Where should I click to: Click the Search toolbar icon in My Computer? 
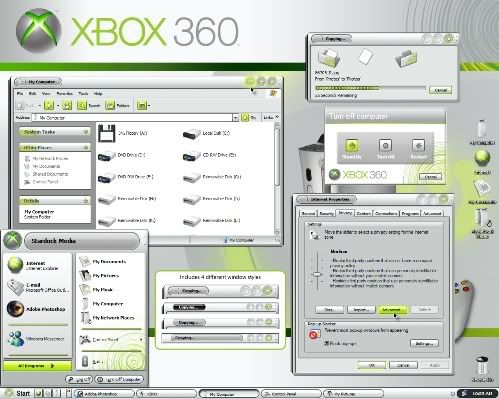81,105
